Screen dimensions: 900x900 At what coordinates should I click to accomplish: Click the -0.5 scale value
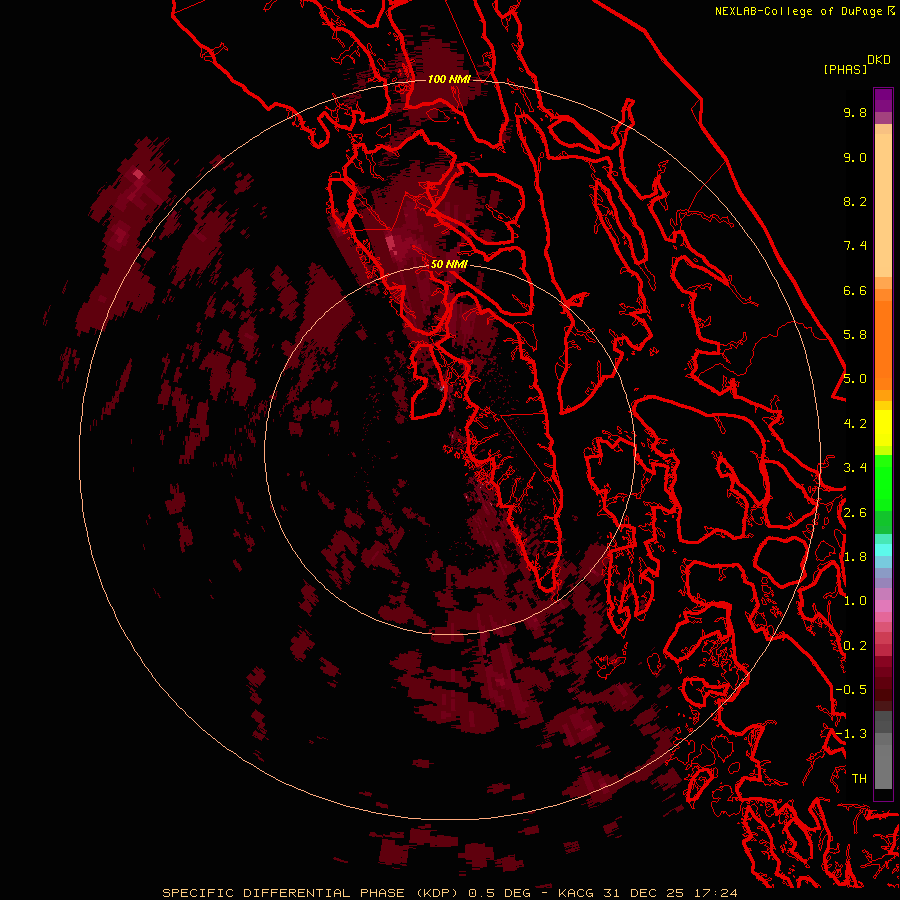851,690
